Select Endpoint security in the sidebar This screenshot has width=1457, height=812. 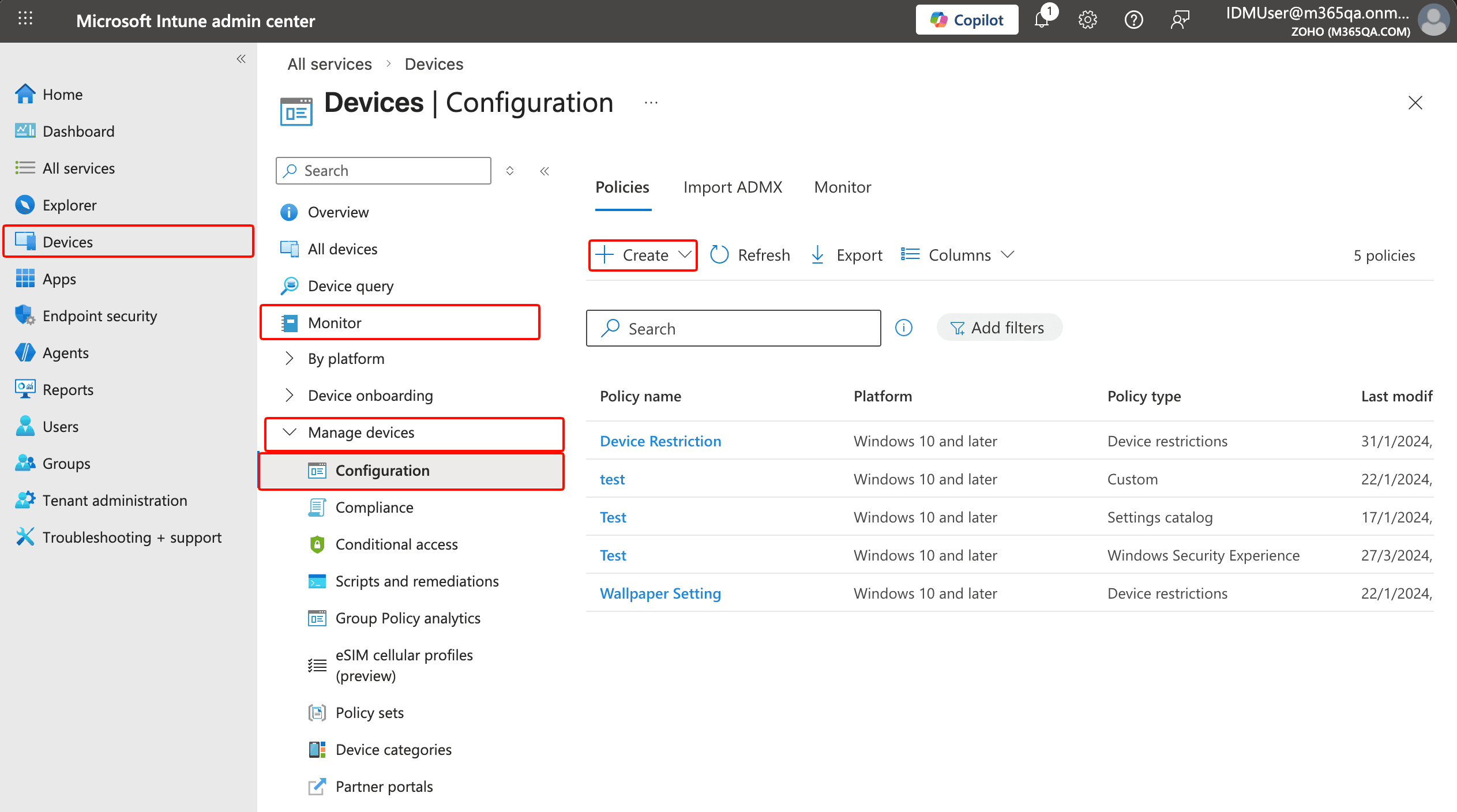[100, 315]
